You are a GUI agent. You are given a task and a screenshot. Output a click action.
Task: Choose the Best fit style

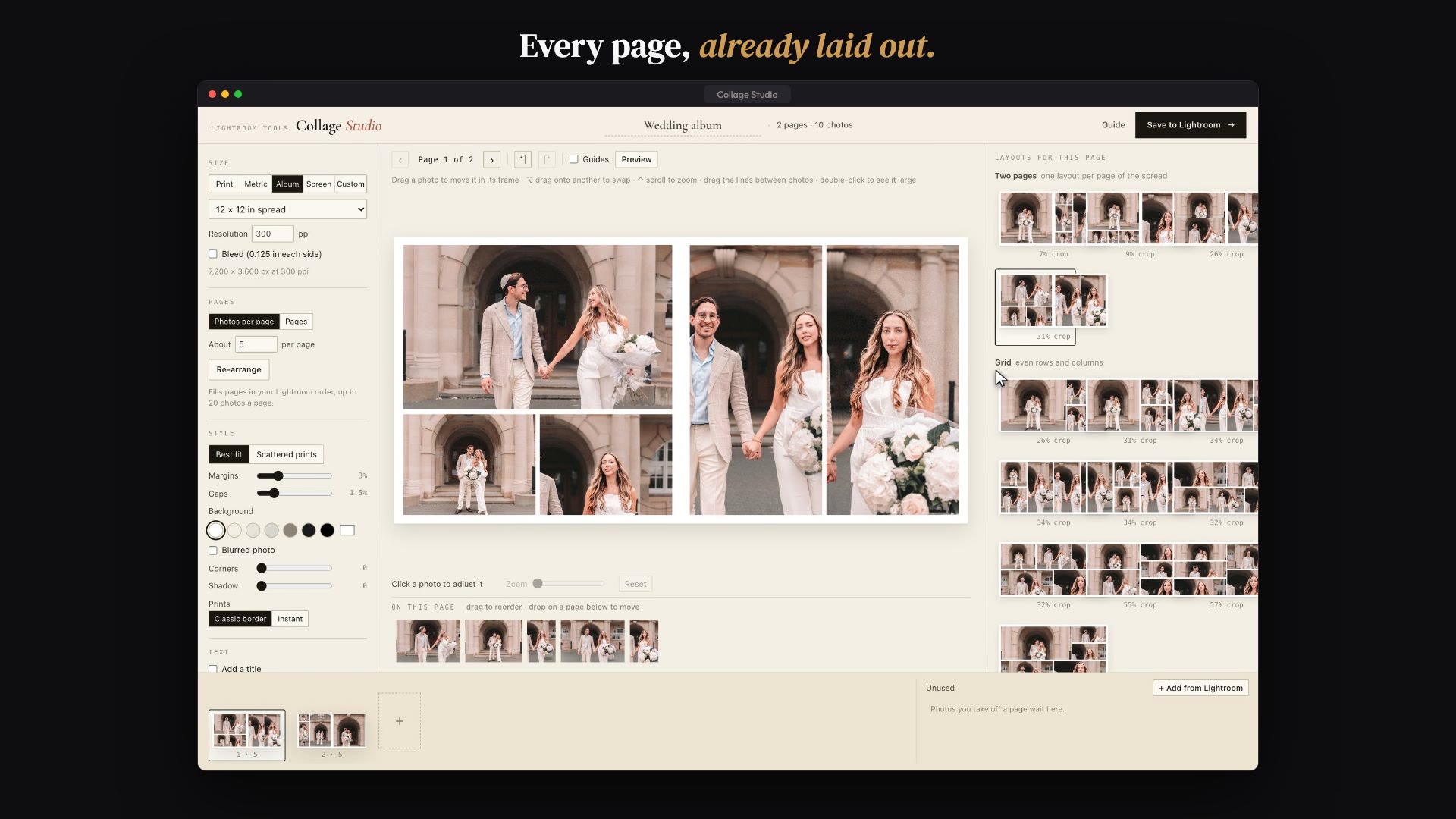[x=229, y=454]
